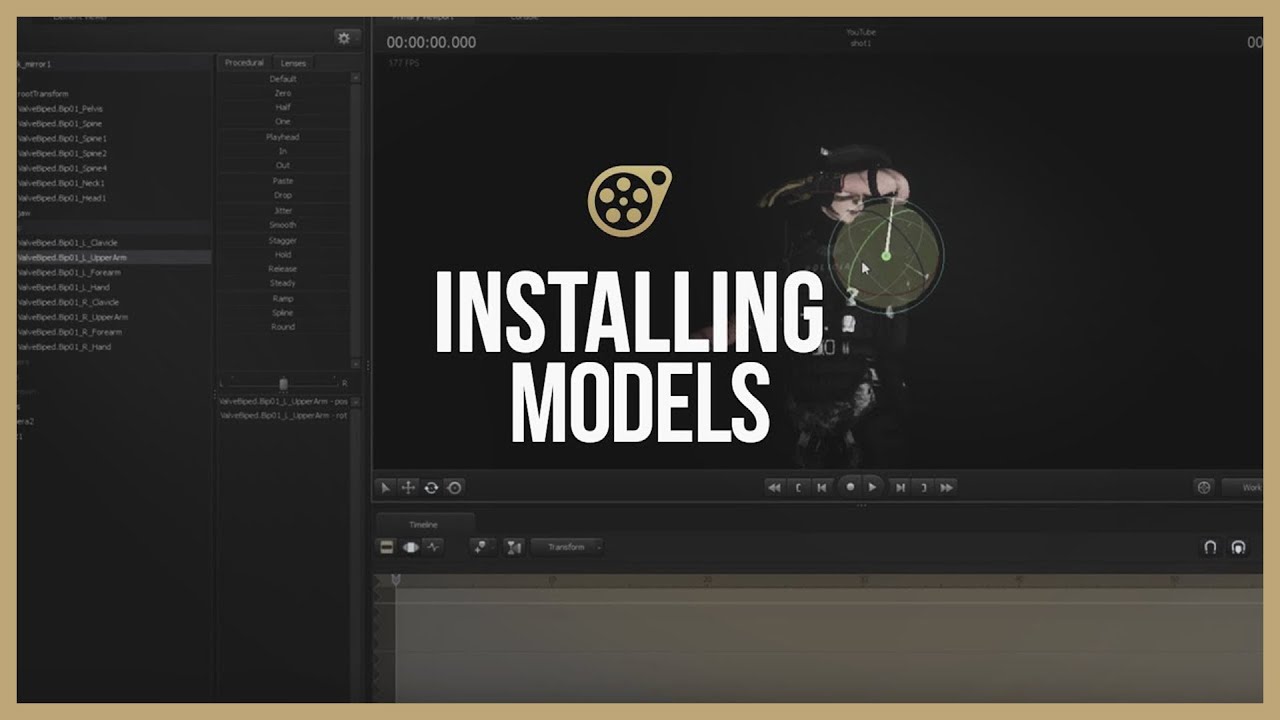Select ValveBiped.Bip01_Pelvis bone

coord(60,108)
